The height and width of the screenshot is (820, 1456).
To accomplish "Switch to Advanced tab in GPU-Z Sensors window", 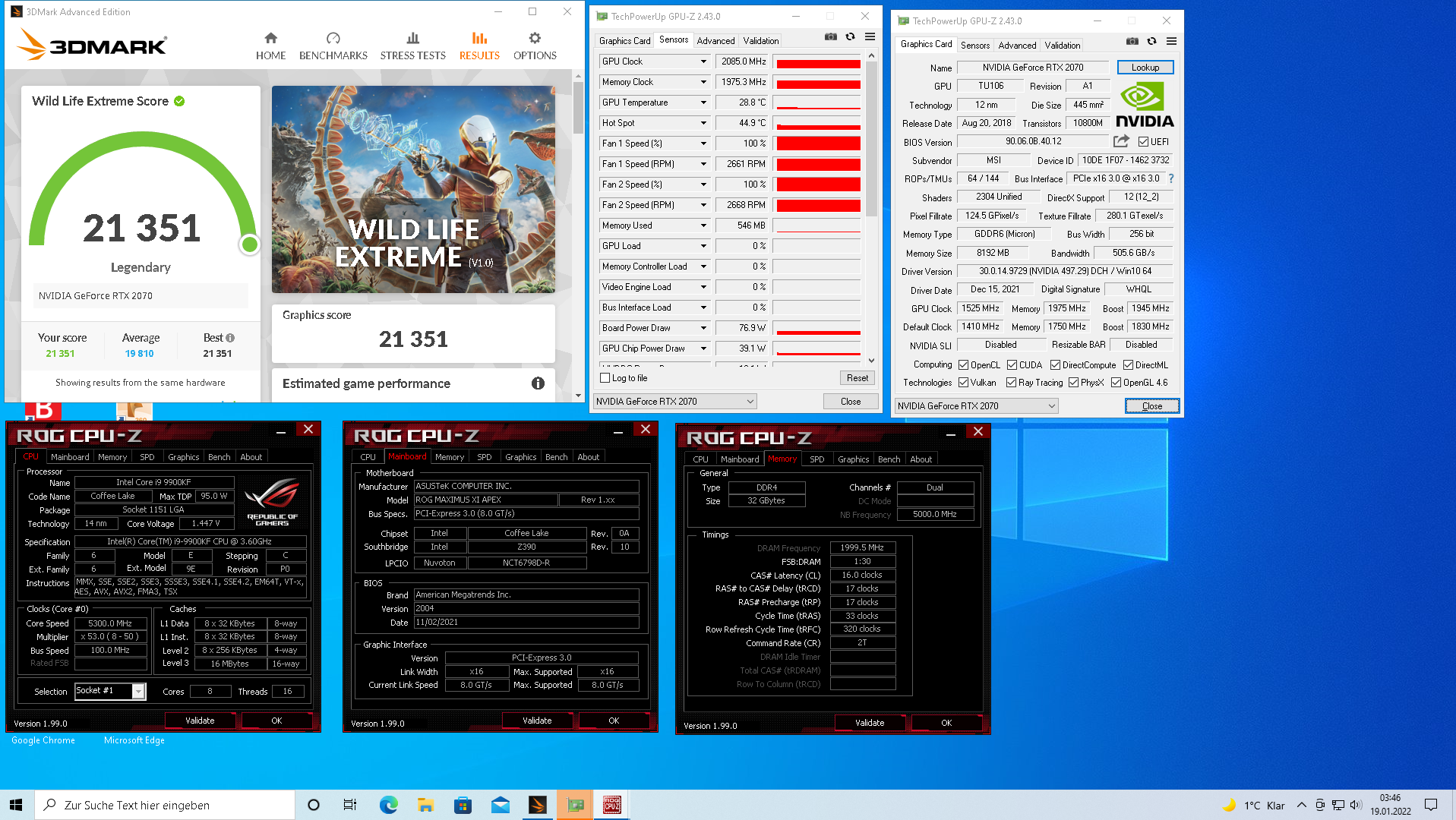I will point(715,41).
